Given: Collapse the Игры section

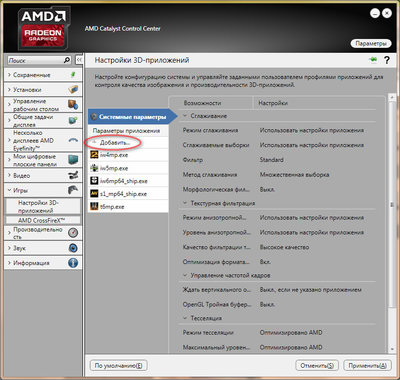Looking at the screenshot, I should pyautogui.click(x=9, y=190).
